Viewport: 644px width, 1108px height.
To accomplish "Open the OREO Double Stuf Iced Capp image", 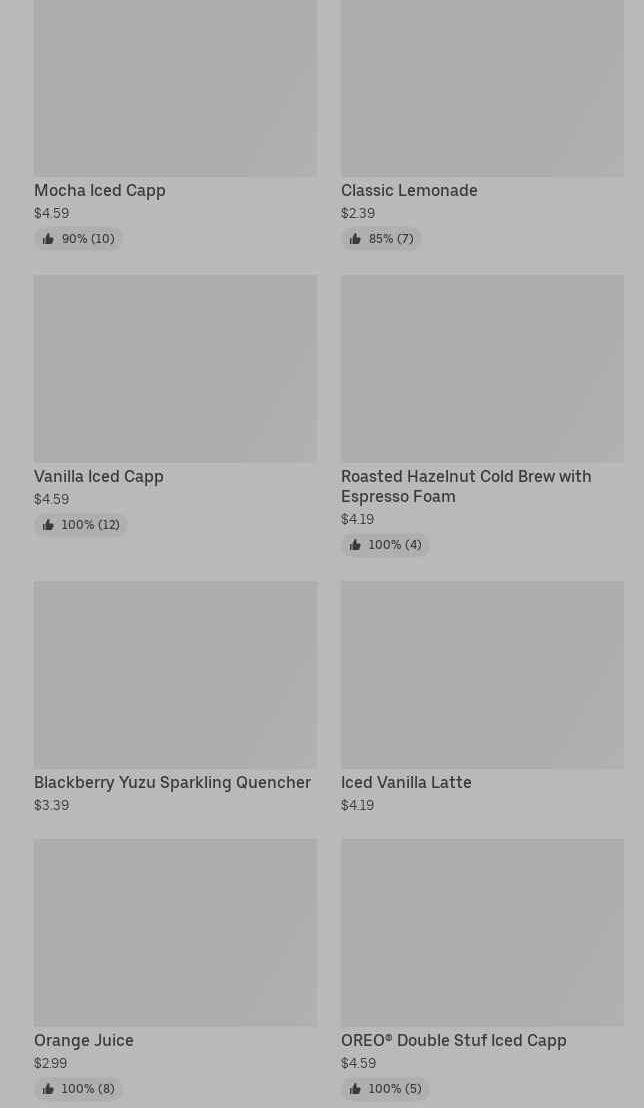I will pos(482,932).
